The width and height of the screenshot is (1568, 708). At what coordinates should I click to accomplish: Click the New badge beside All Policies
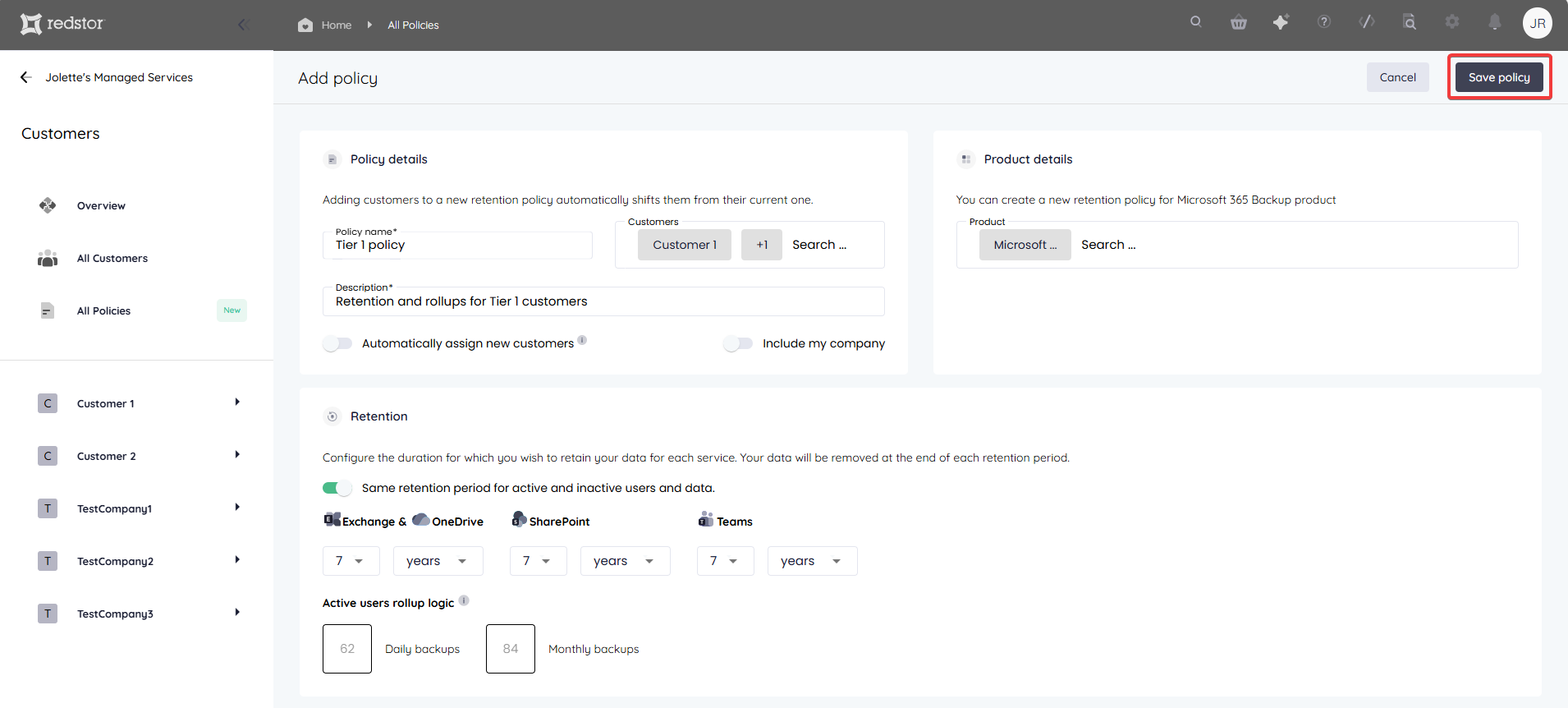click(232, 310)
